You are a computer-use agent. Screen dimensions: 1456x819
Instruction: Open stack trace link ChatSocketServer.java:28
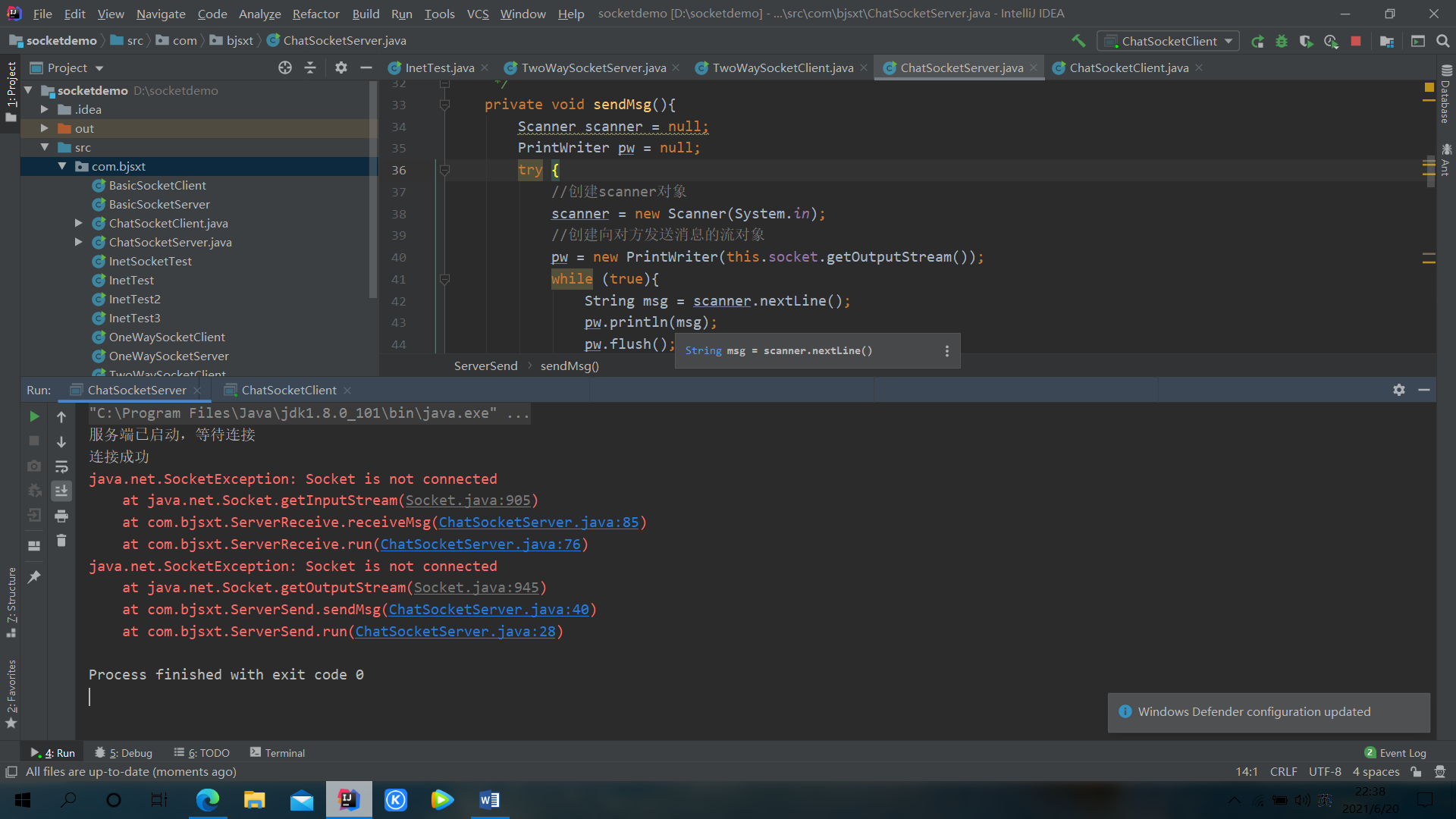point(456,632)
